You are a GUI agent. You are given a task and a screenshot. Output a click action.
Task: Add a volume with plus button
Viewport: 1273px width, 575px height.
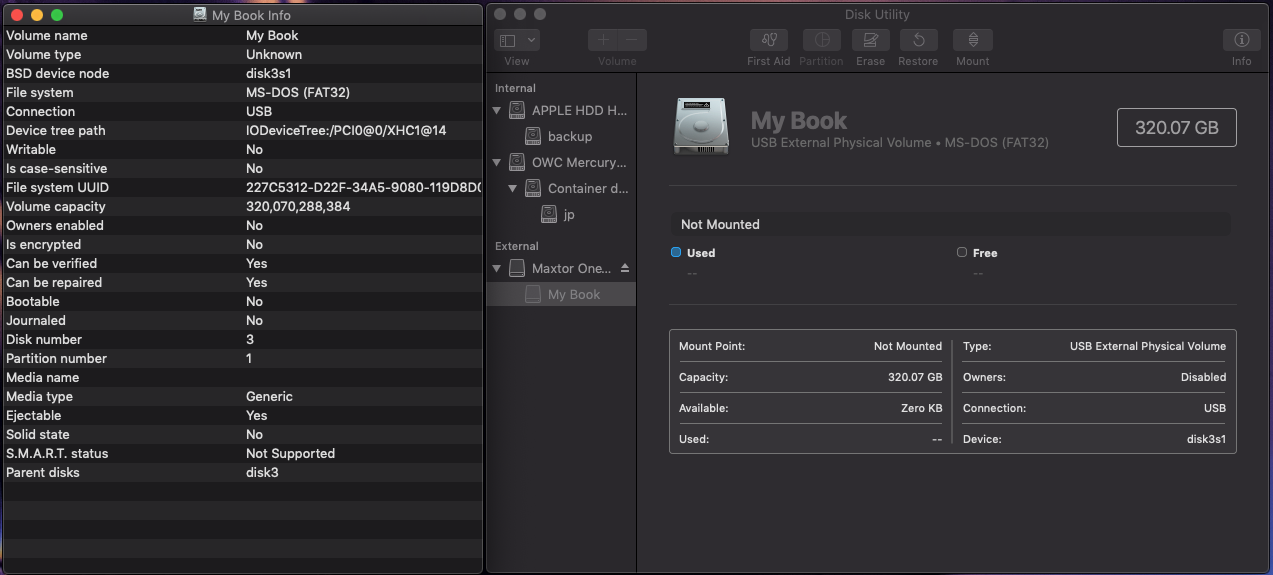point(603,40)
